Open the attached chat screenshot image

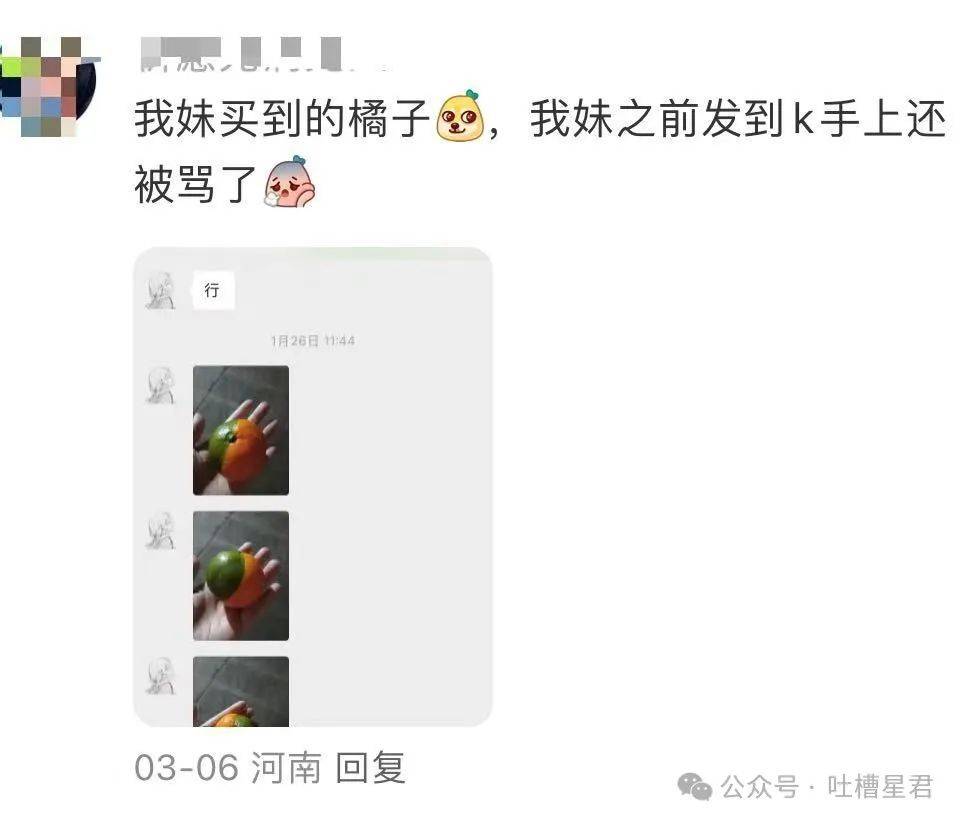pos(313,487)
